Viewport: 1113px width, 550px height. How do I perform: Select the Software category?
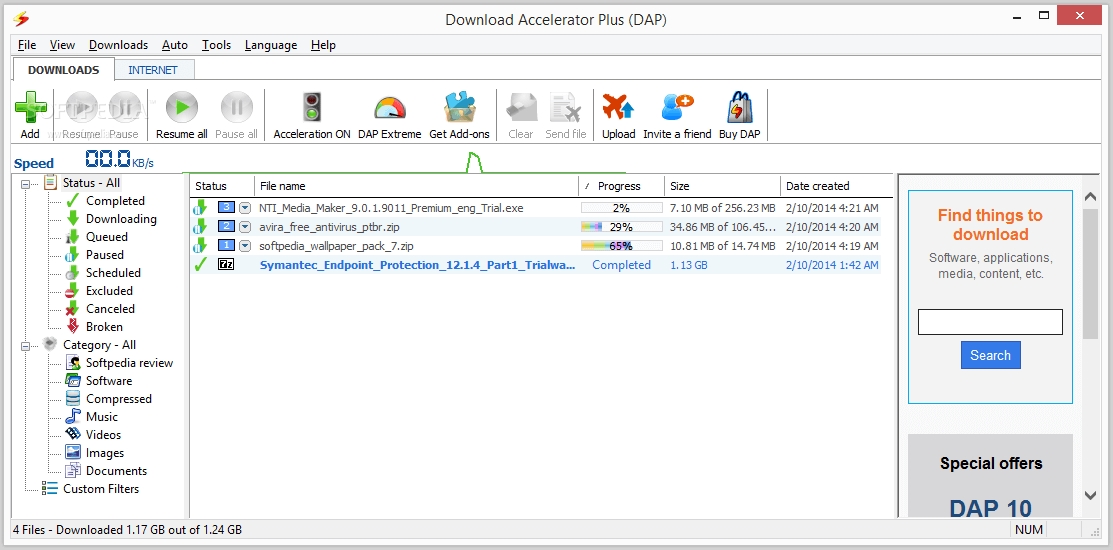(109, 380)
